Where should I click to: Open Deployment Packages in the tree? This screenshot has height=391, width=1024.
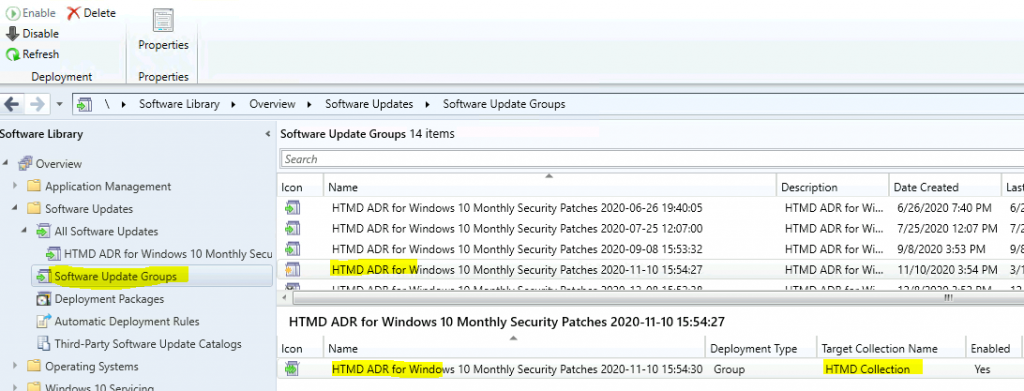(x=109, y=299)
